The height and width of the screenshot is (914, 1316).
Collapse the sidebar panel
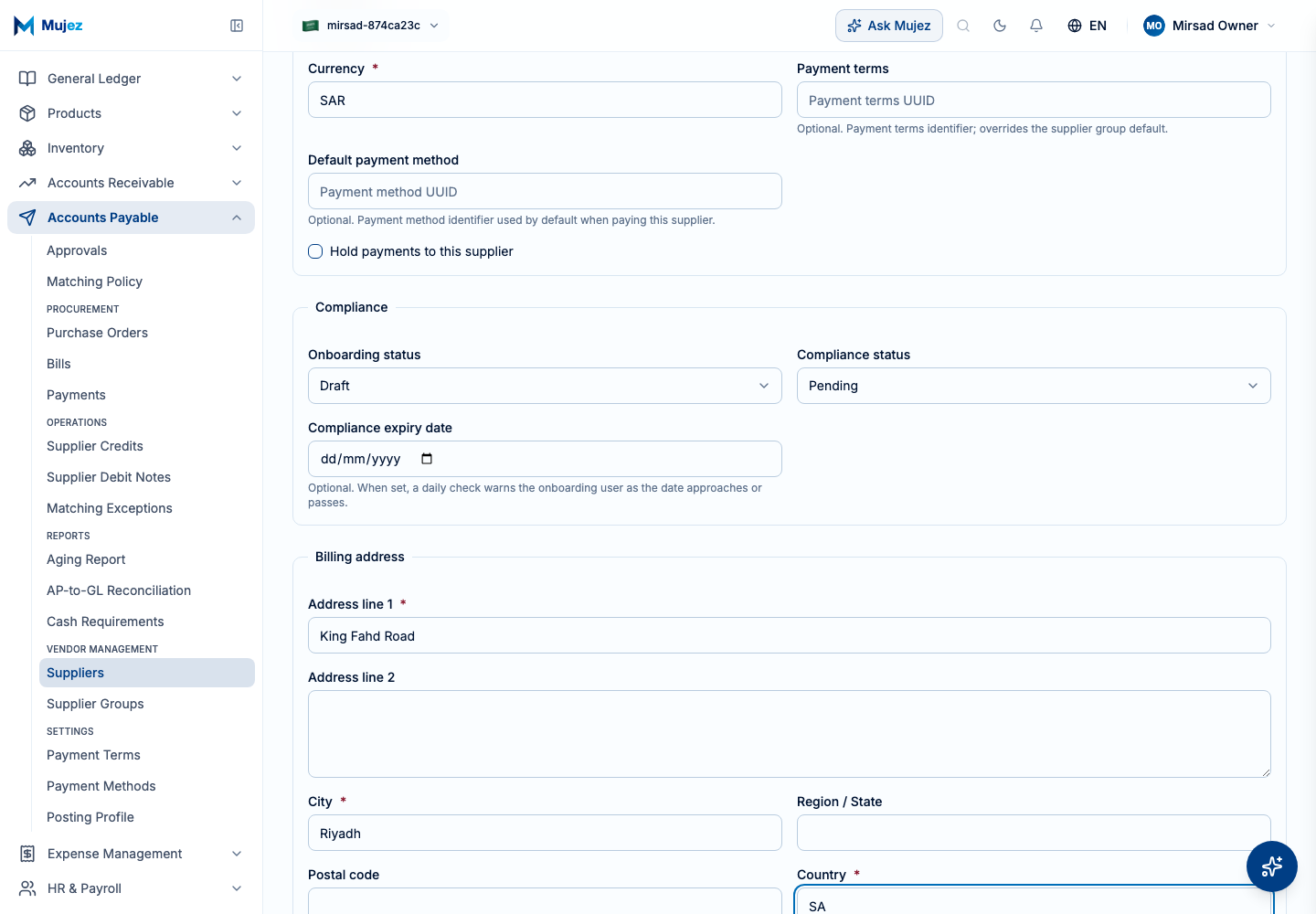pyautogui.click(x=237, y=26)
